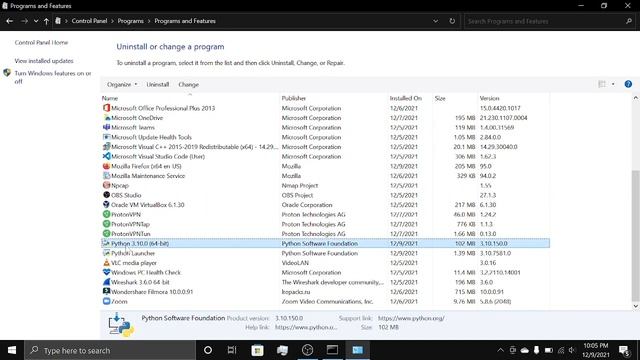Screen dimensions: 640x360
Task: Click the Cortana circle taskbar icon
Action: [208, 350]
